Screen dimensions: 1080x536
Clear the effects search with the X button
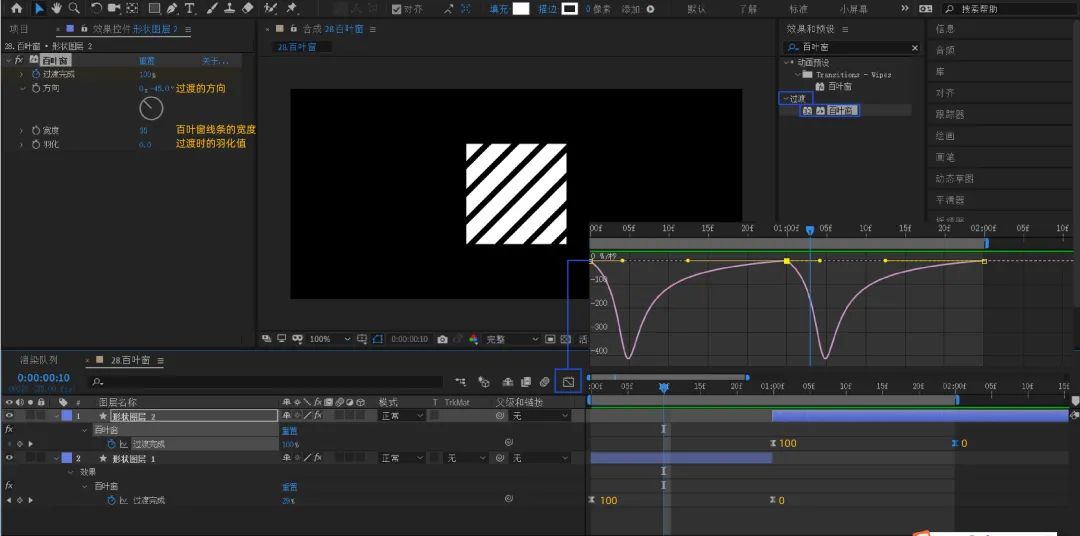coord(915,48)
